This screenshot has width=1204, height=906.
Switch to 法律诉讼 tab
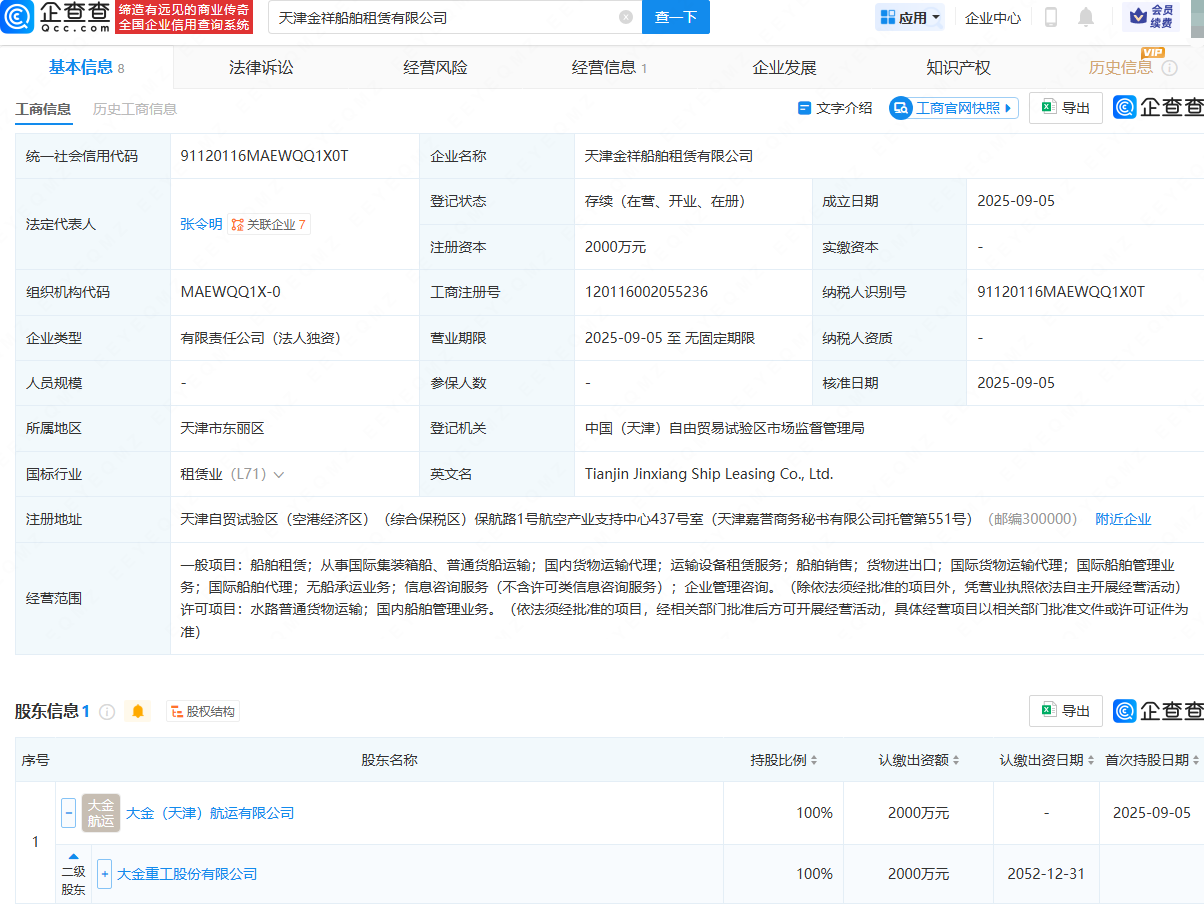pos(261,67)
